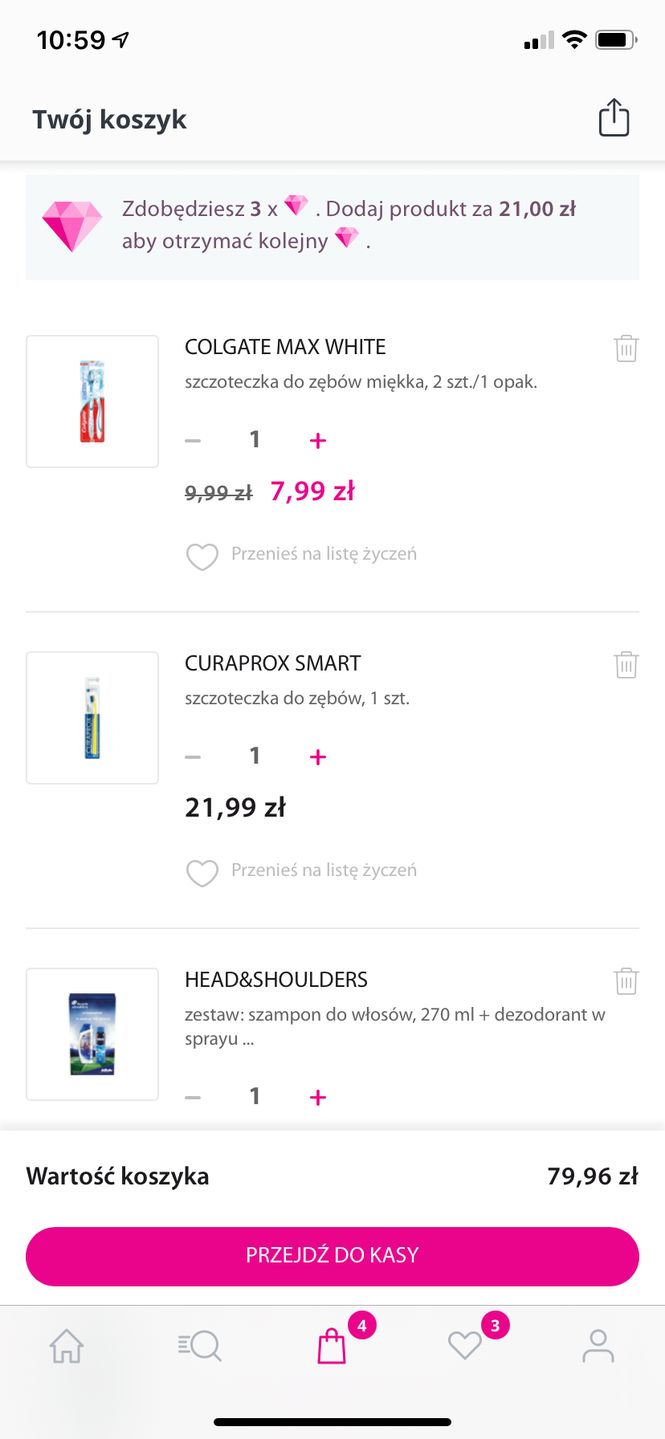Delete Colgate Max White from cart
Viewport: 665px width, 1439px height.
click(626, 348)
